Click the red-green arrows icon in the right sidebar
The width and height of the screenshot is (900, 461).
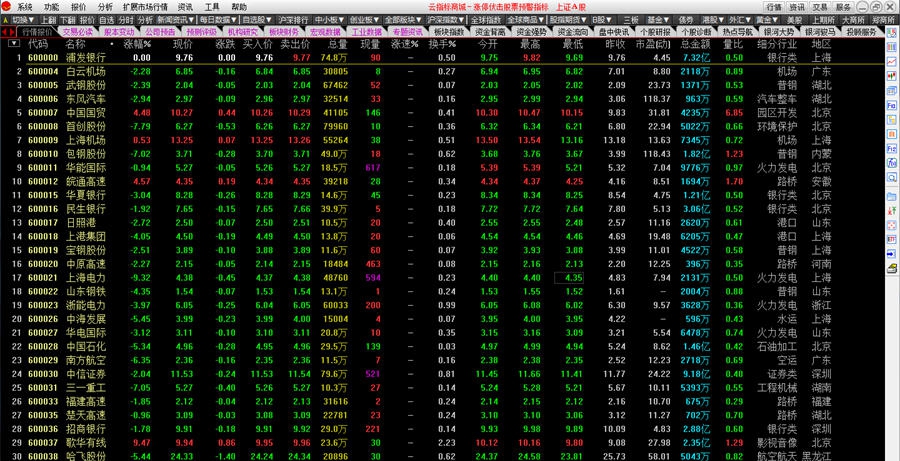[891, 211]
